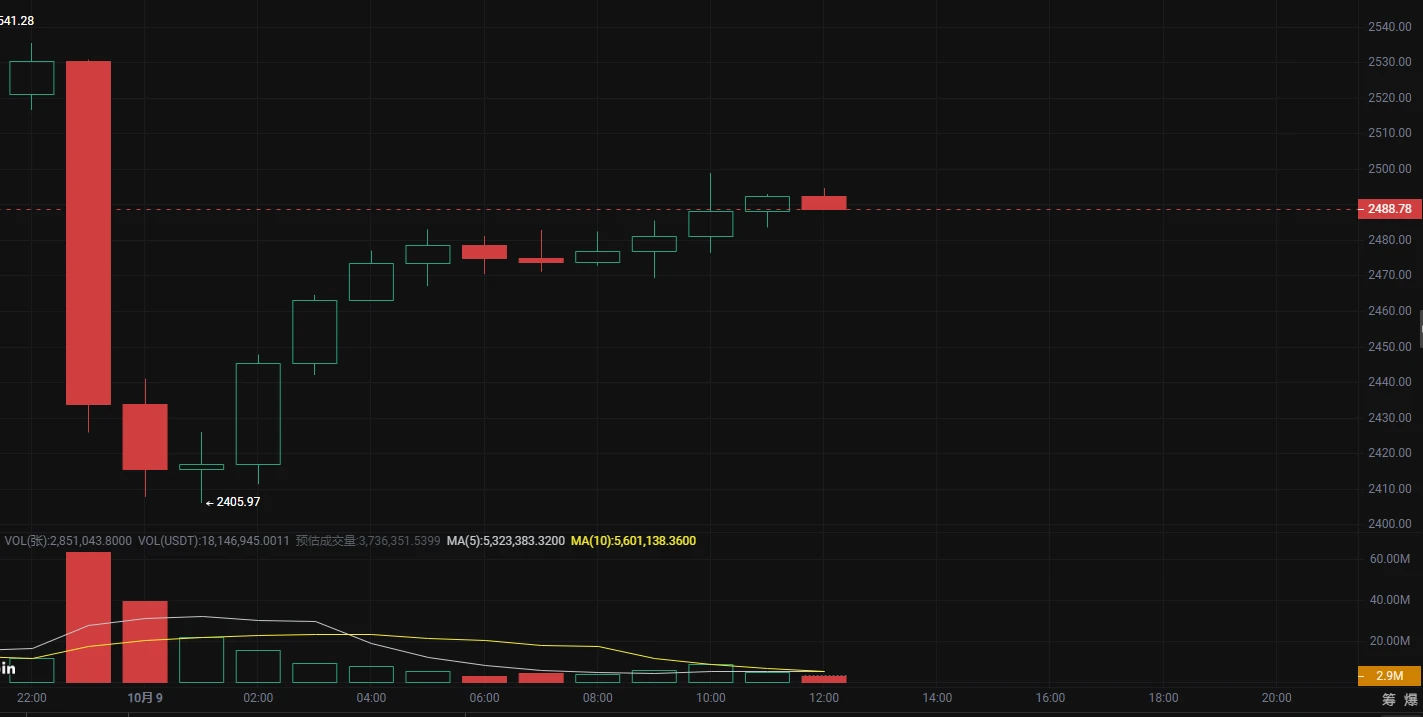Screen dimensions: 1423x717
Task: Click the 08:00 time axis label
Action: click(598, 698)
